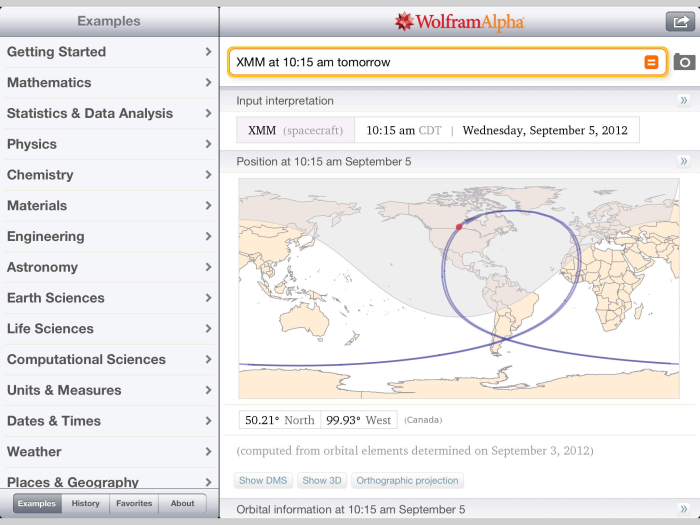Tap the (Canada) location label
This screenshot has height=525, width=700.
point(423,420)
